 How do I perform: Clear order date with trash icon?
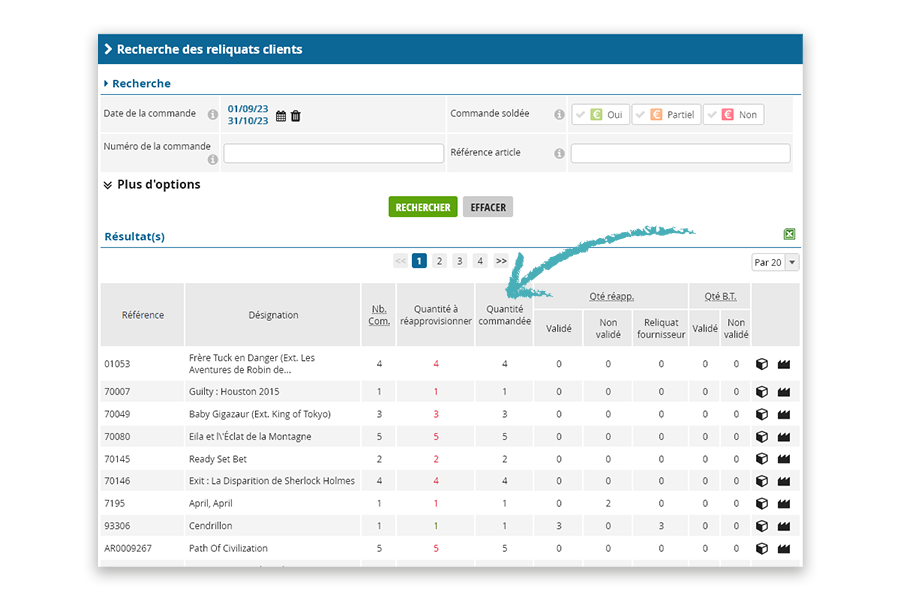296,116
